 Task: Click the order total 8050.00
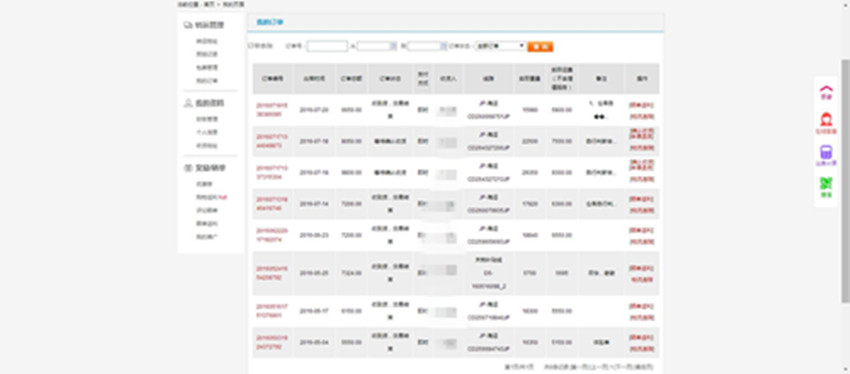click(x=351, y=141)
